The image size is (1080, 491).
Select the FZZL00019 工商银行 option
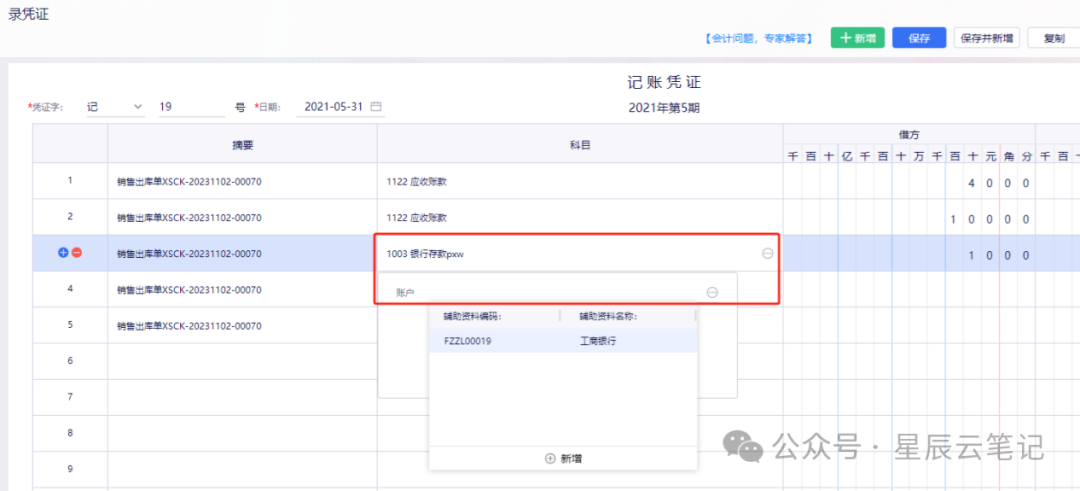coord(563,341)
